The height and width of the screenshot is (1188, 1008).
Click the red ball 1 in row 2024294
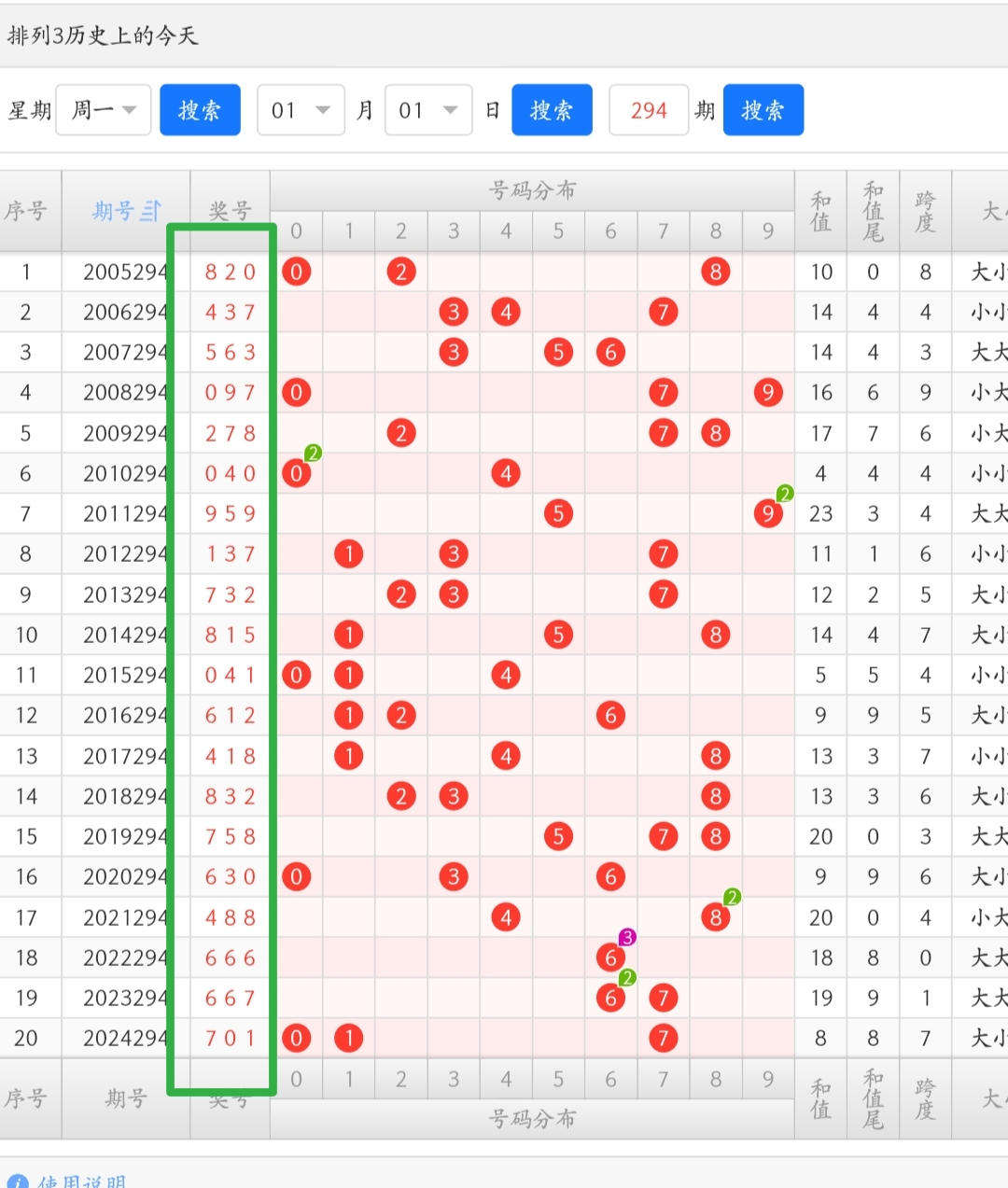(x=349, y=1038)
